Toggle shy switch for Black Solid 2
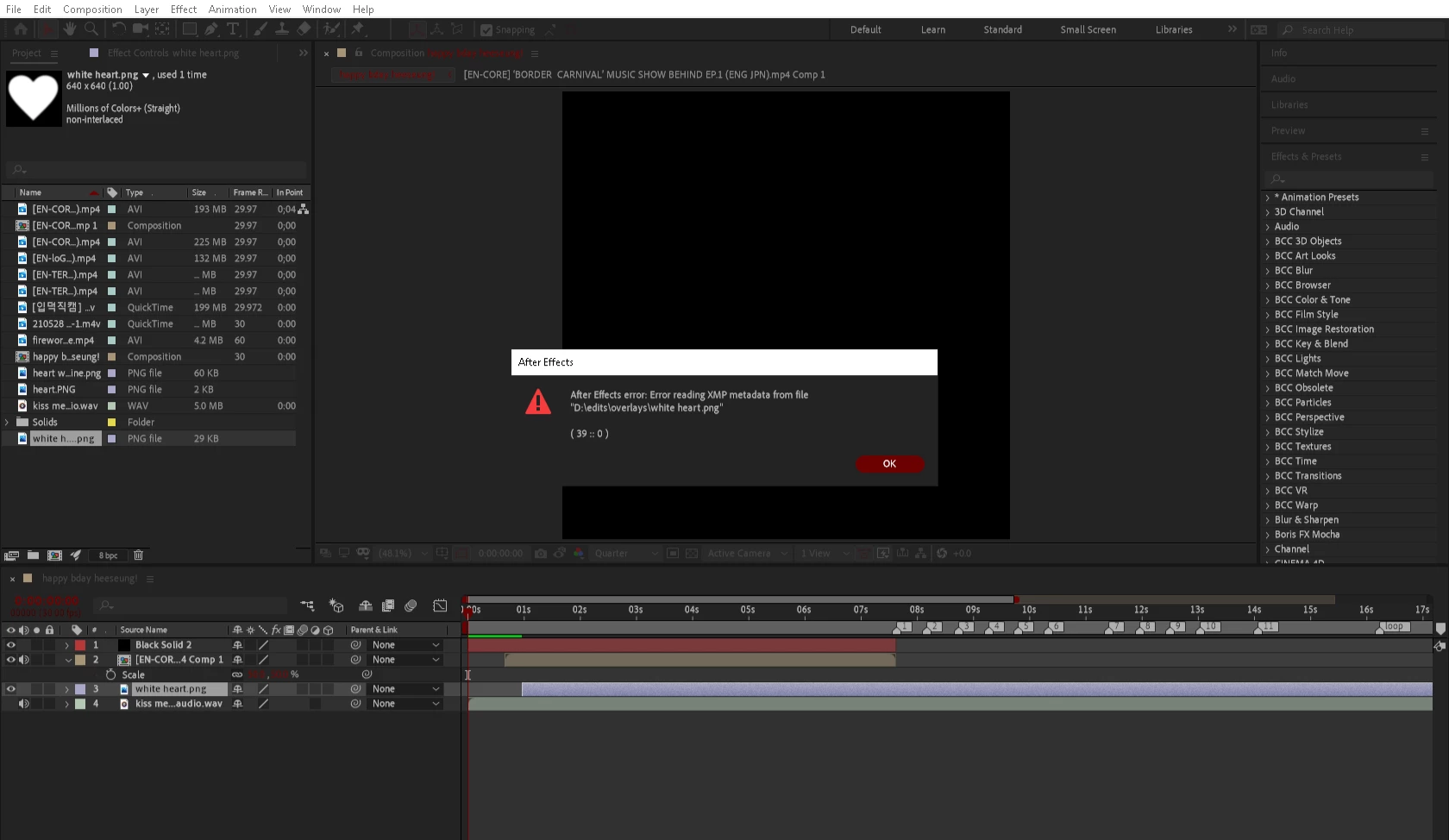 click(237, 645)
